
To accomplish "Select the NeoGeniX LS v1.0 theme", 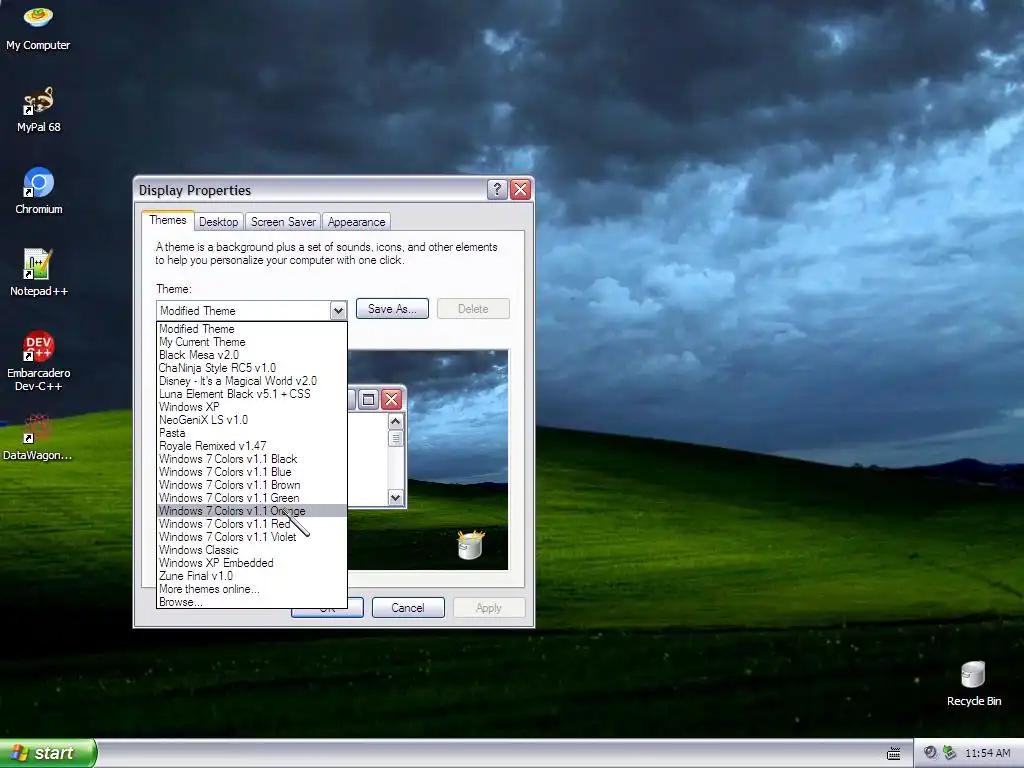I will [251, 420].
